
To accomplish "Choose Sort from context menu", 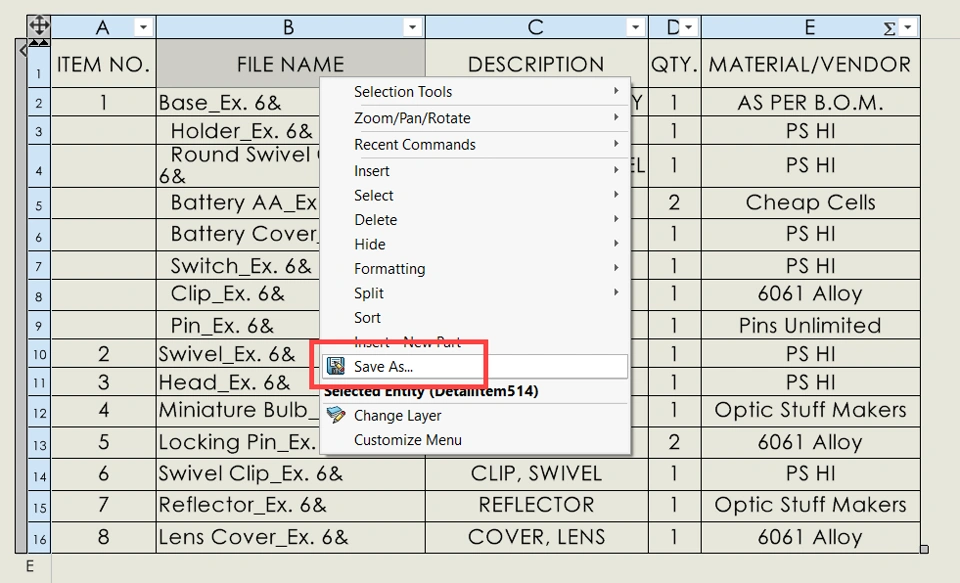I will [x=475, y=318].
